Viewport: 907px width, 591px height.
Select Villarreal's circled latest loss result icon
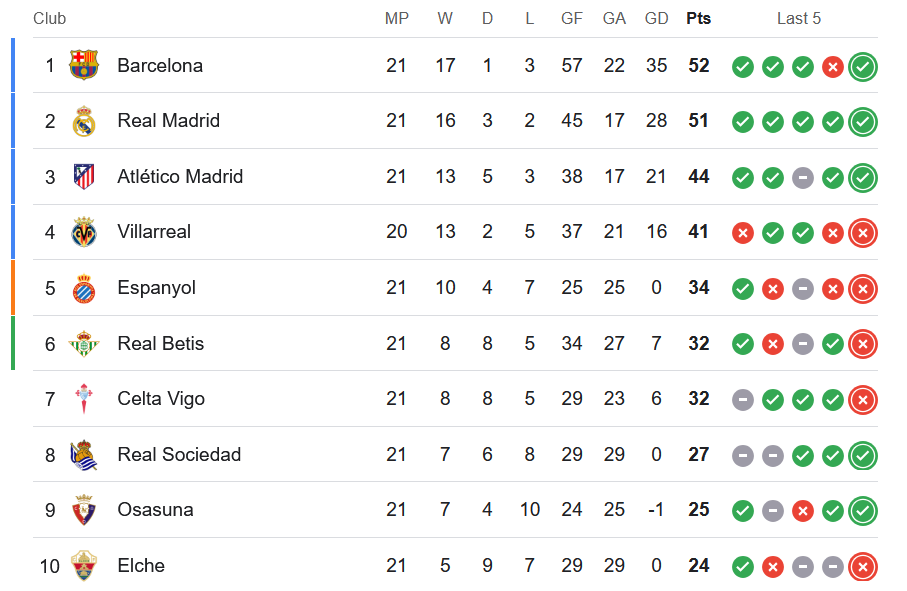[x=863, y=233]
